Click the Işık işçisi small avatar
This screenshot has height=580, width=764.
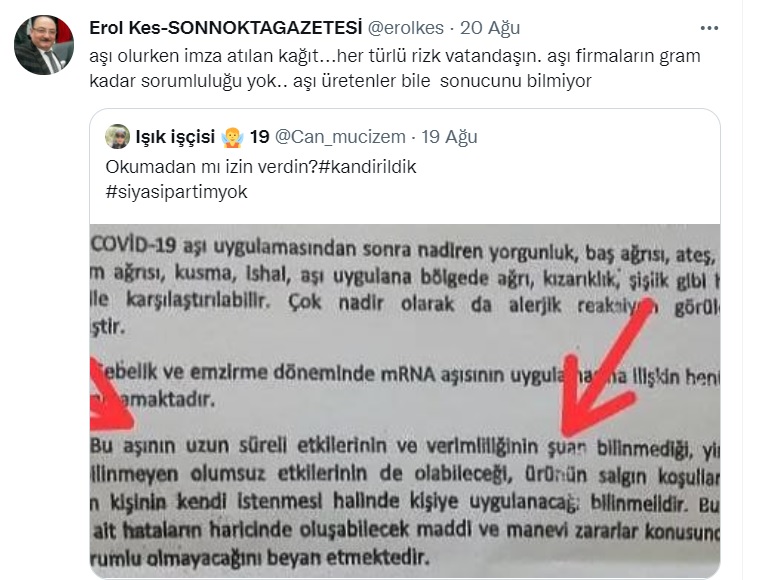(117, 136)
